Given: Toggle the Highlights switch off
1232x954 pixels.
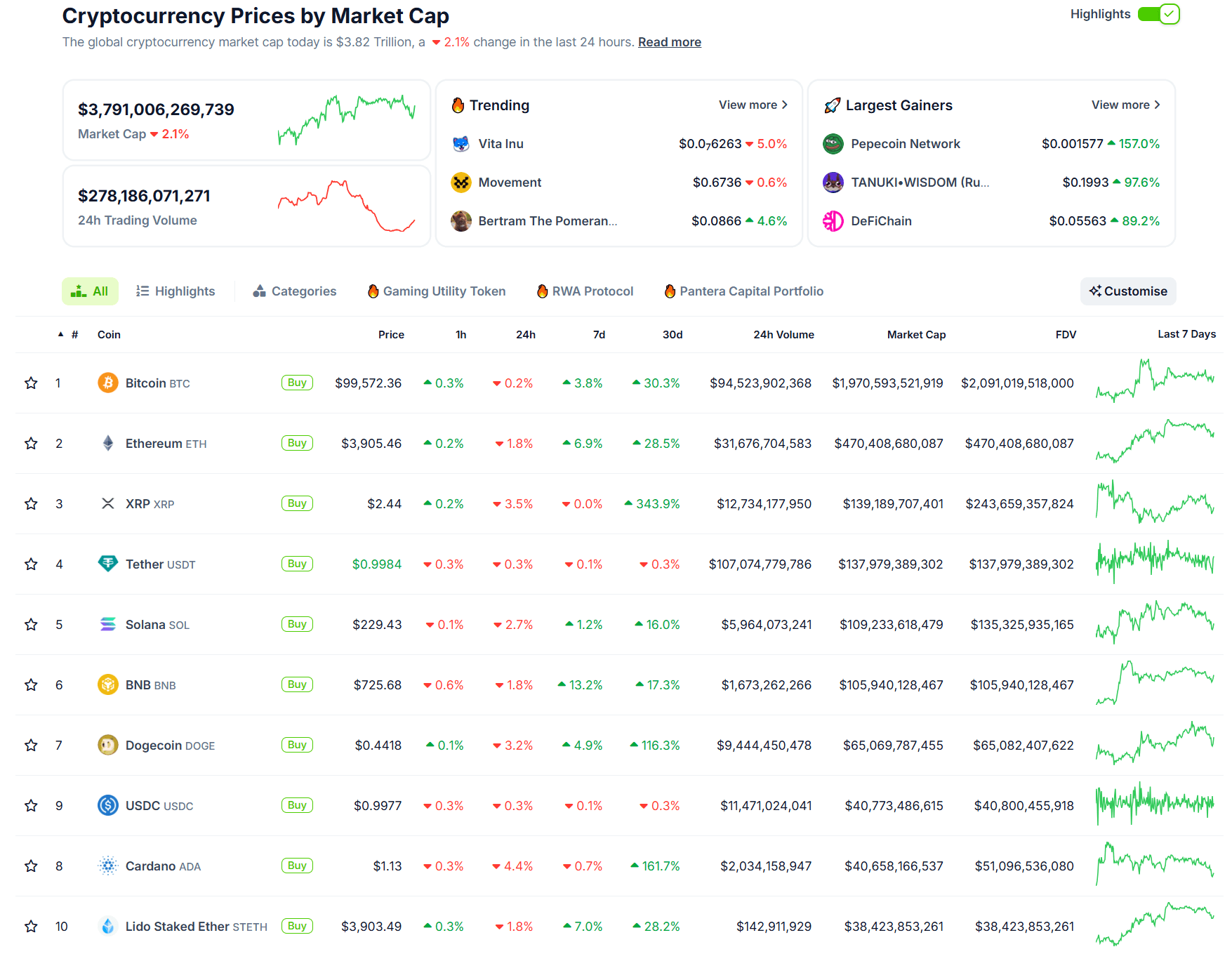Looking at the screenshot, I should [x=1158, y=14].
